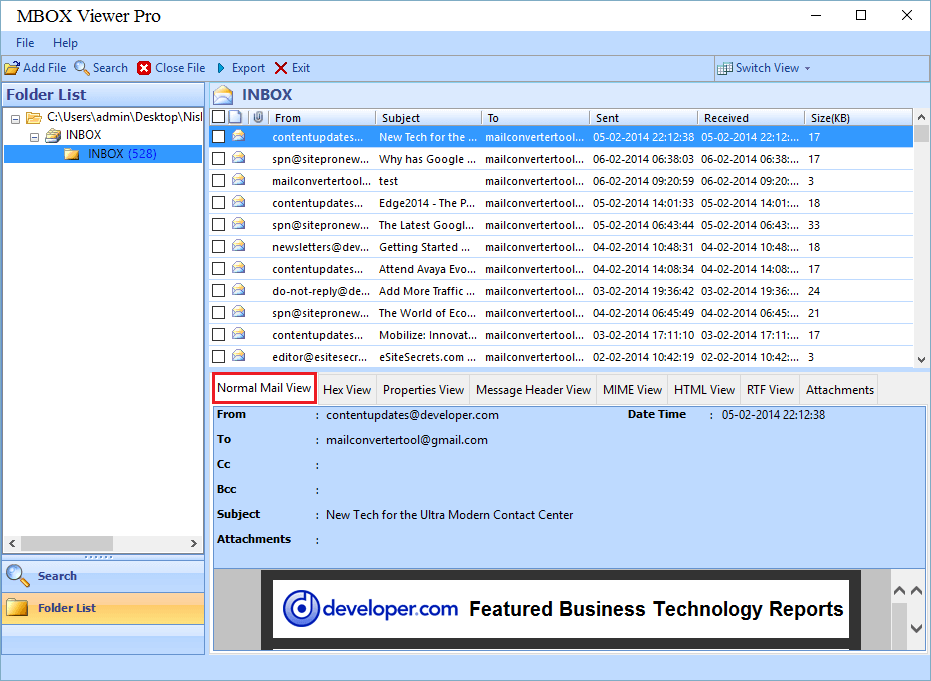Click the attachment paperclip column header icon

click(x=257, y=118)
